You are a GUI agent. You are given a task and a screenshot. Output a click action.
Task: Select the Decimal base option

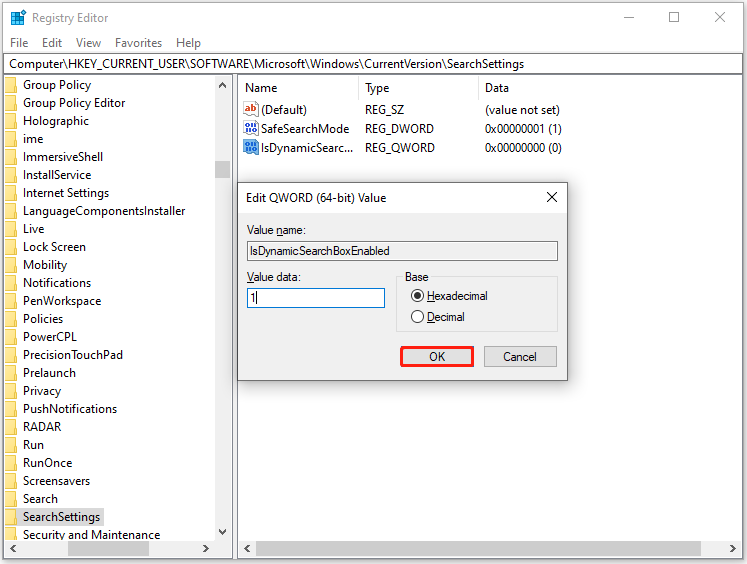pyautogui.click(x=438, y=317)
